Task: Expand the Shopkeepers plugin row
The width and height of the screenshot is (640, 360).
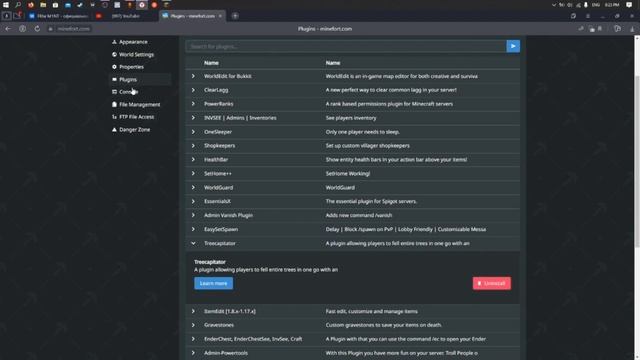Action: (193, 146)
